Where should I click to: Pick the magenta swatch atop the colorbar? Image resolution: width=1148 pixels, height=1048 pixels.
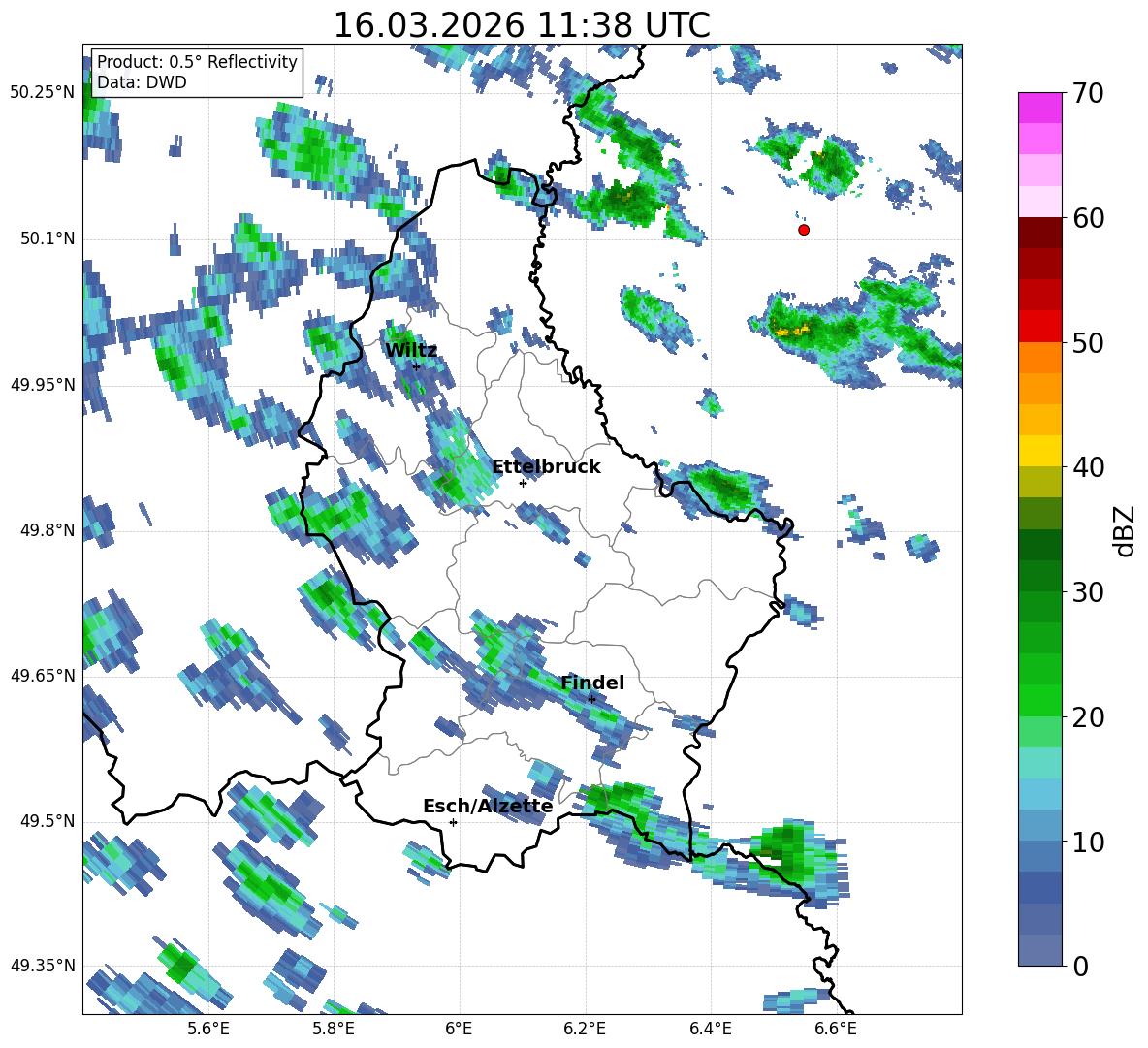1039,109
